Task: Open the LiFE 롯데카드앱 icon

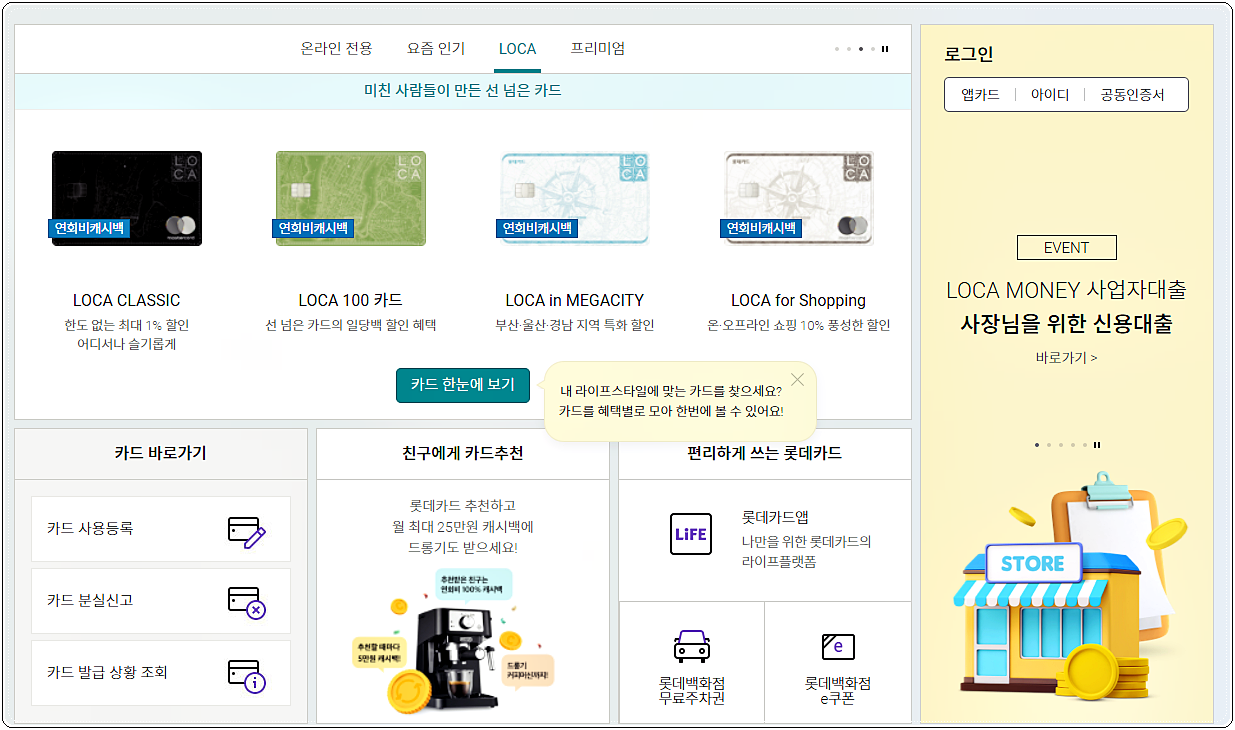Action: pos(691,534)
